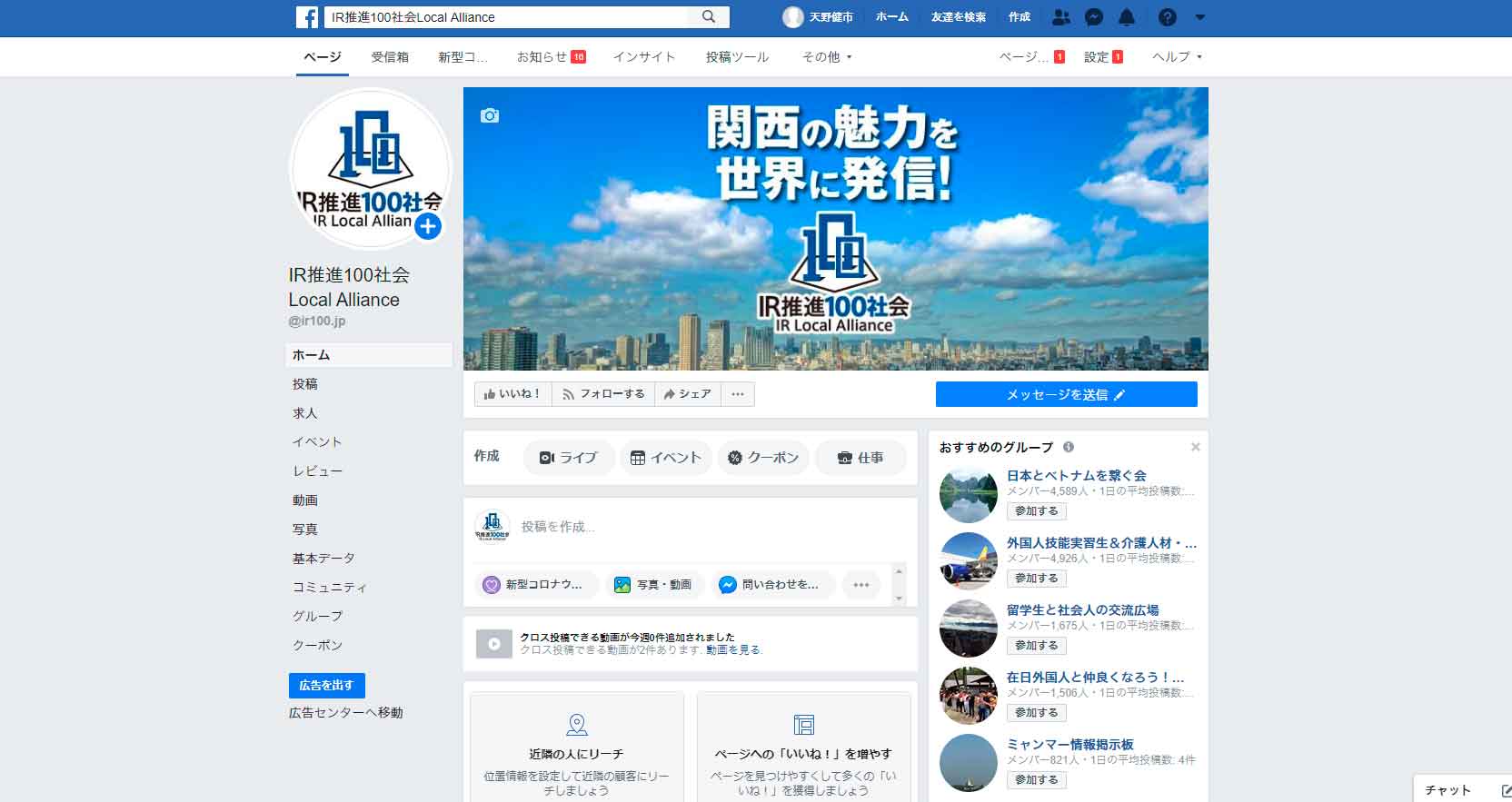
Task: Open the help question mark icon
Action: [x=1168, y=17]
